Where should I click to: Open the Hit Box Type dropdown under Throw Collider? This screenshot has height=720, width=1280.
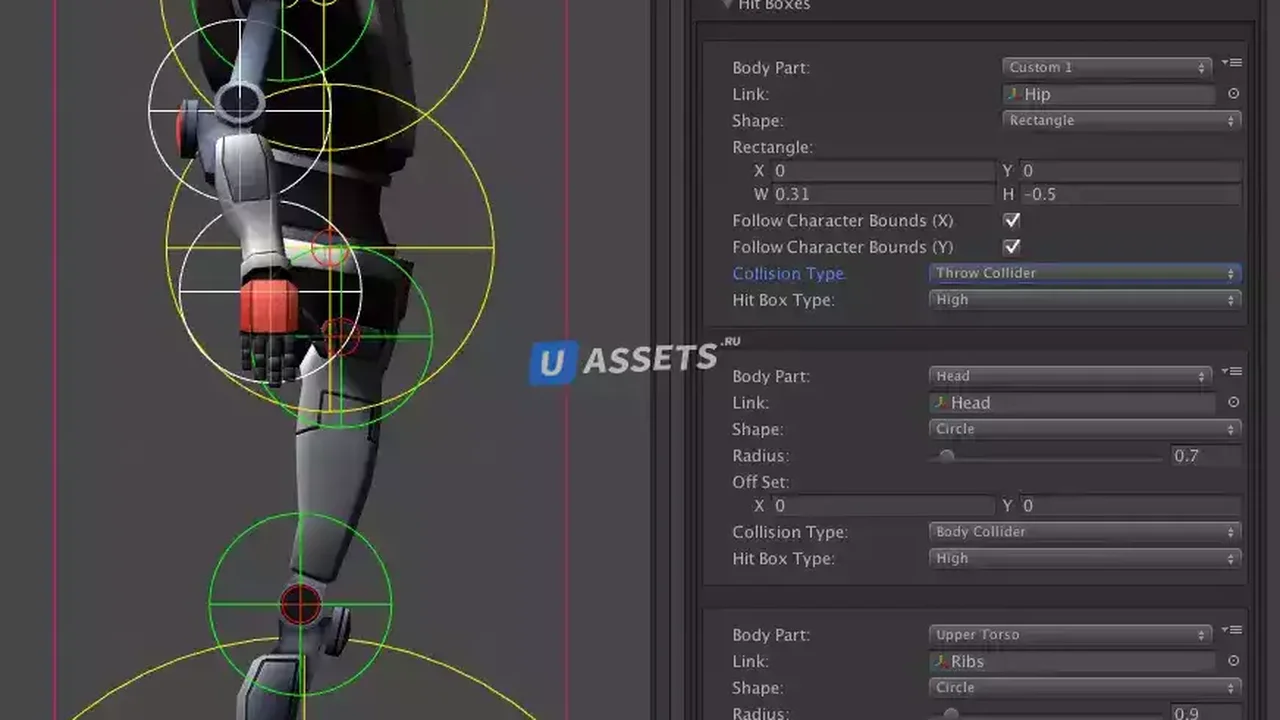(1085, 299)
